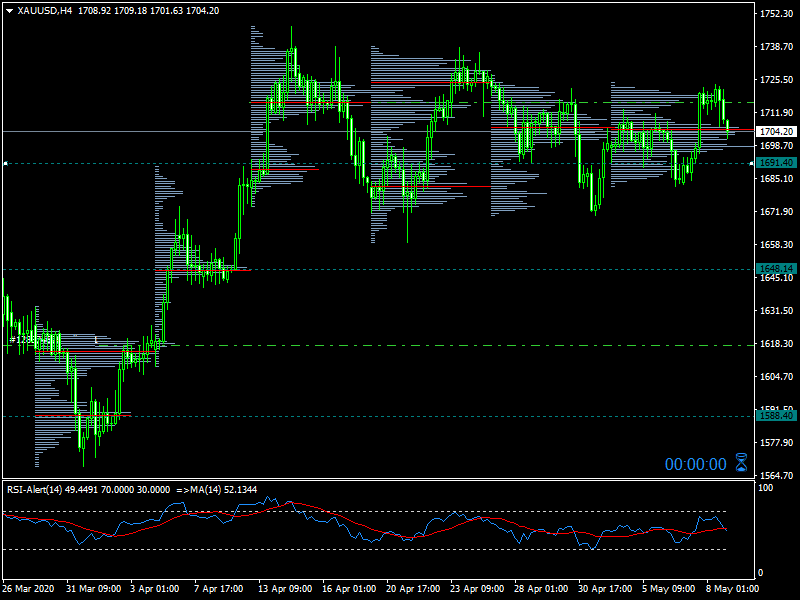Click the 100 level on RSI scale
800x600 pixels.
click(x=765, y=488)
